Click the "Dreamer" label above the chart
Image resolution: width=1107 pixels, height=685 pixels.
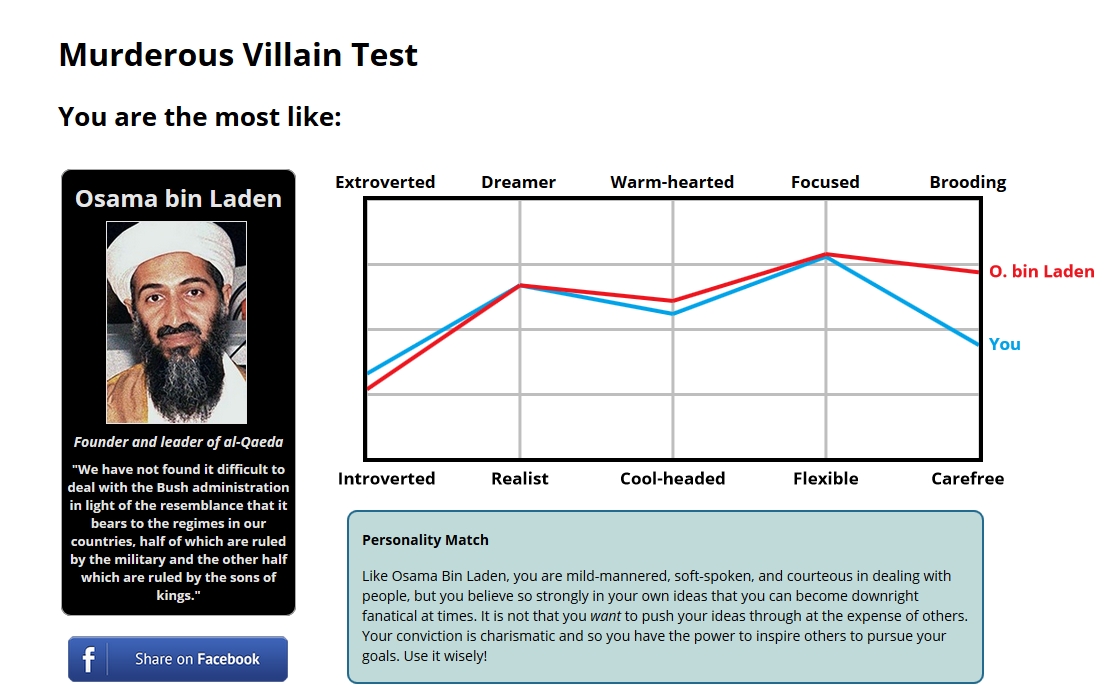tap(518, 182)
